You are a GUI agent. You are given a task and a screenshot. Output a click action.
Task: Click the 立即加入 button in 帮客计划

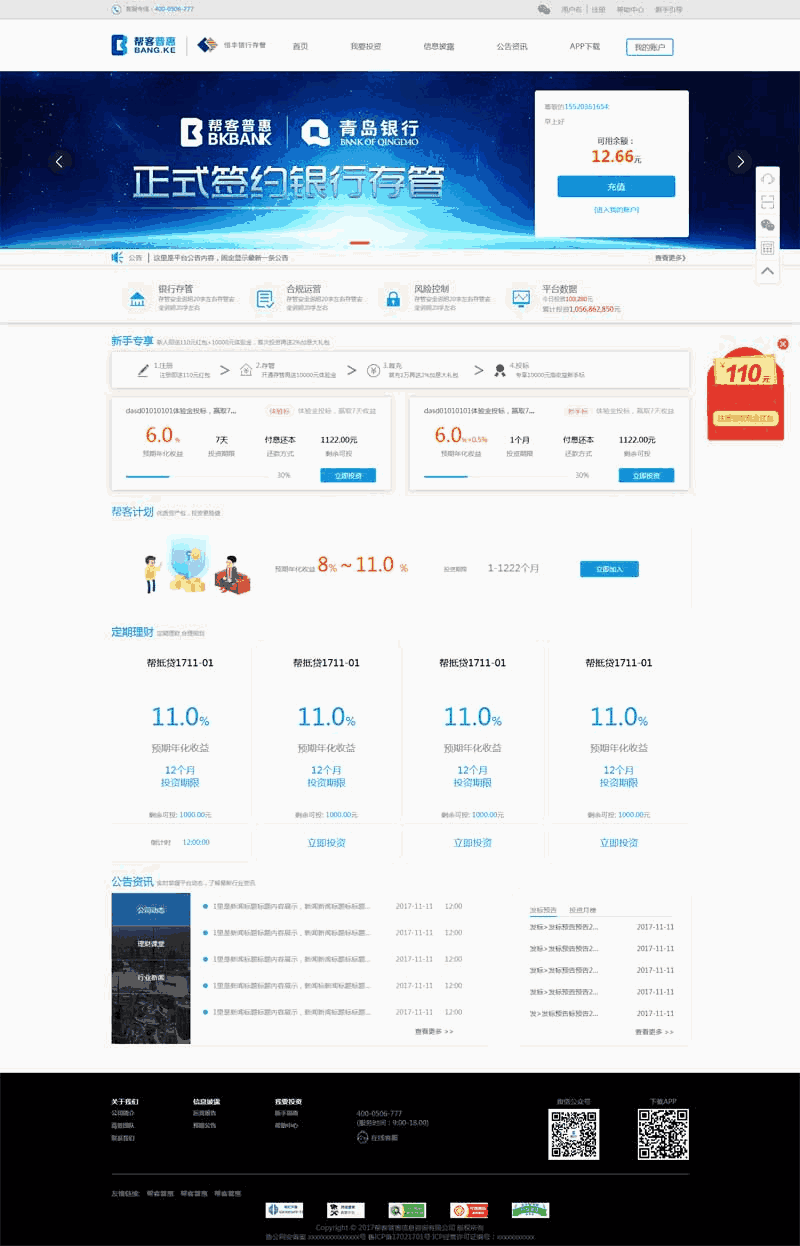(x=609, y=569)
